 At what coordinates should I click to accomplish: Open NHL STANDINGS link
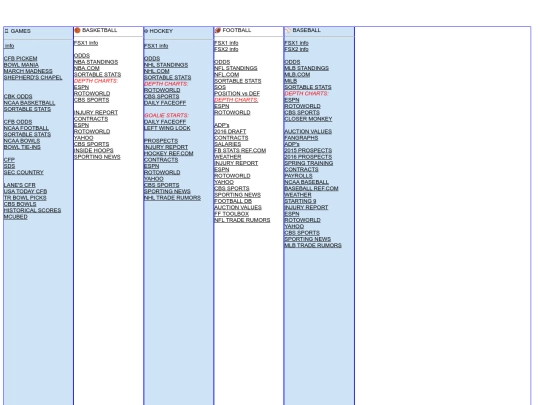(x=166, y=65)
